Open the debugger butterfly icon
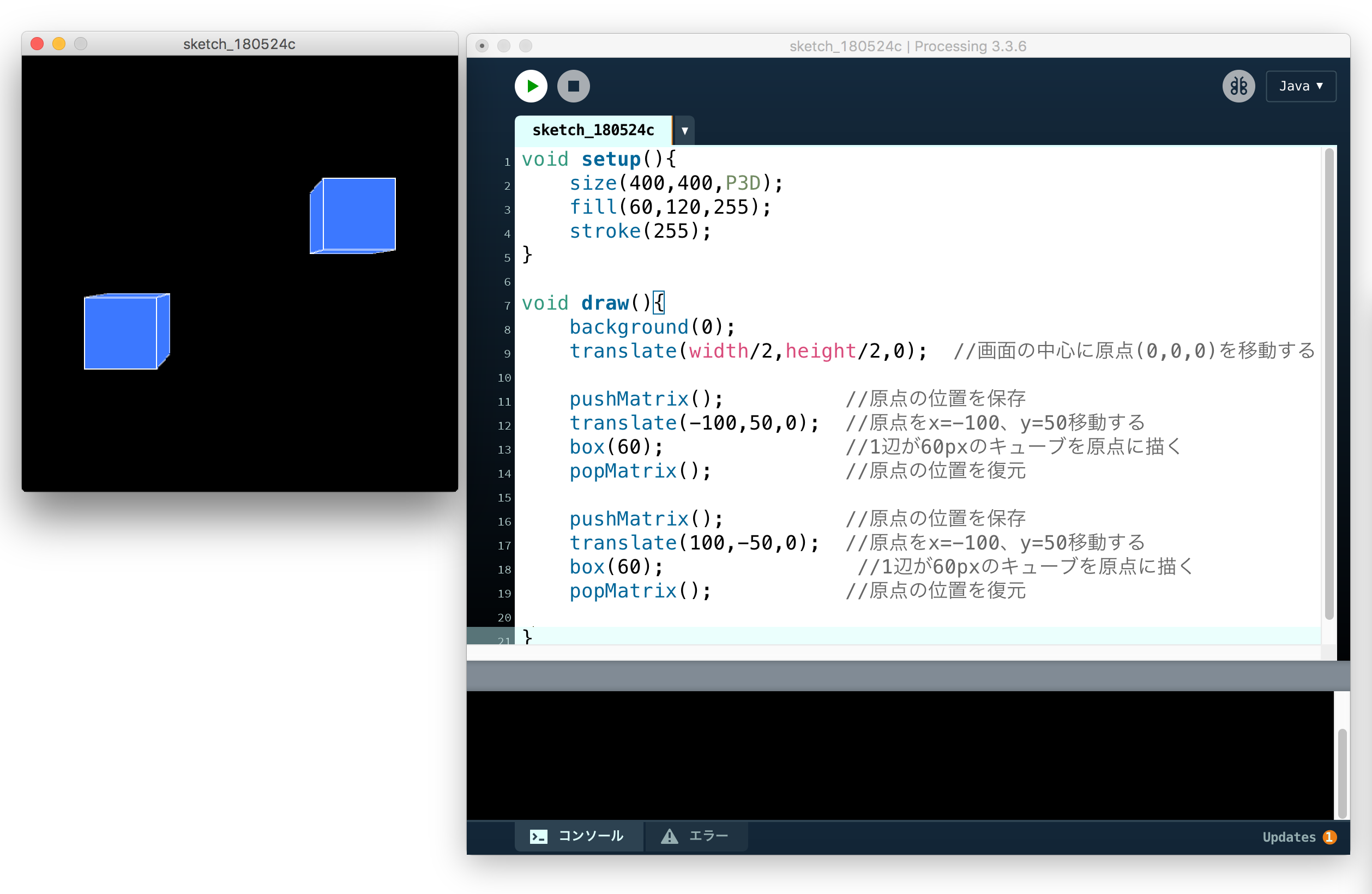 pos(1238,87)
